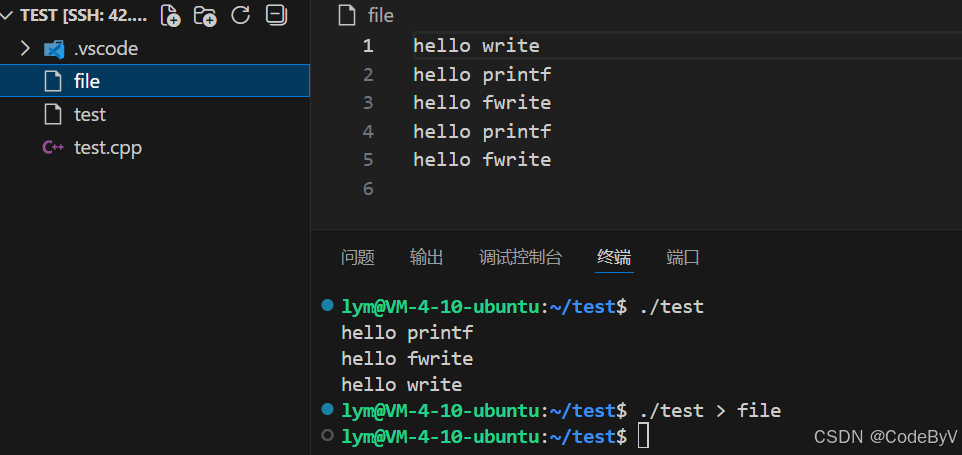Image resolution: width=962 pixels, height=455 pixels.
Task: Click 'hello fwrite' on editor line 5
Action: [x=482, y=160]
